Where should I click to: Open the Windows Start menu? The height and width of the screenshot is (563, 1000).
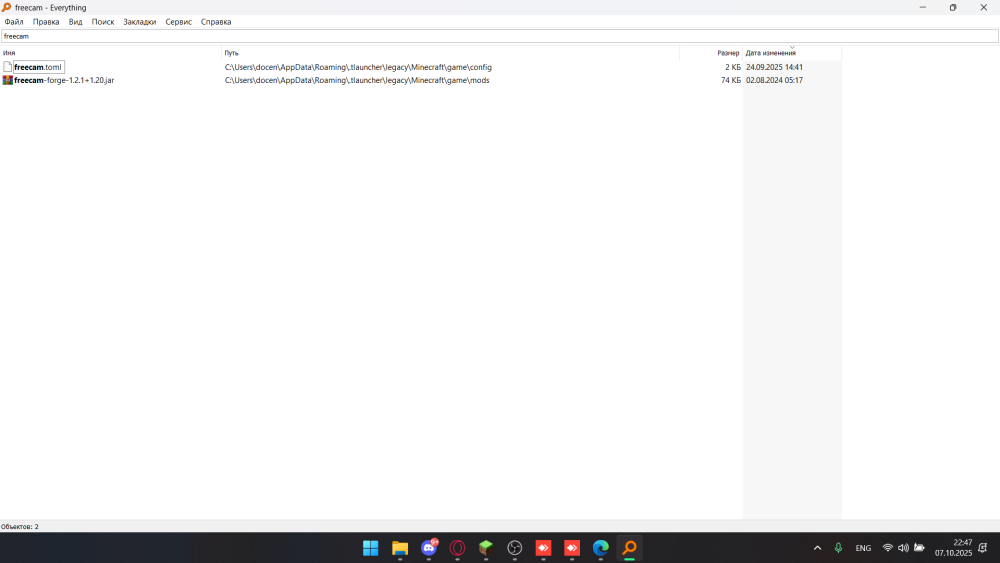point(371,548)
